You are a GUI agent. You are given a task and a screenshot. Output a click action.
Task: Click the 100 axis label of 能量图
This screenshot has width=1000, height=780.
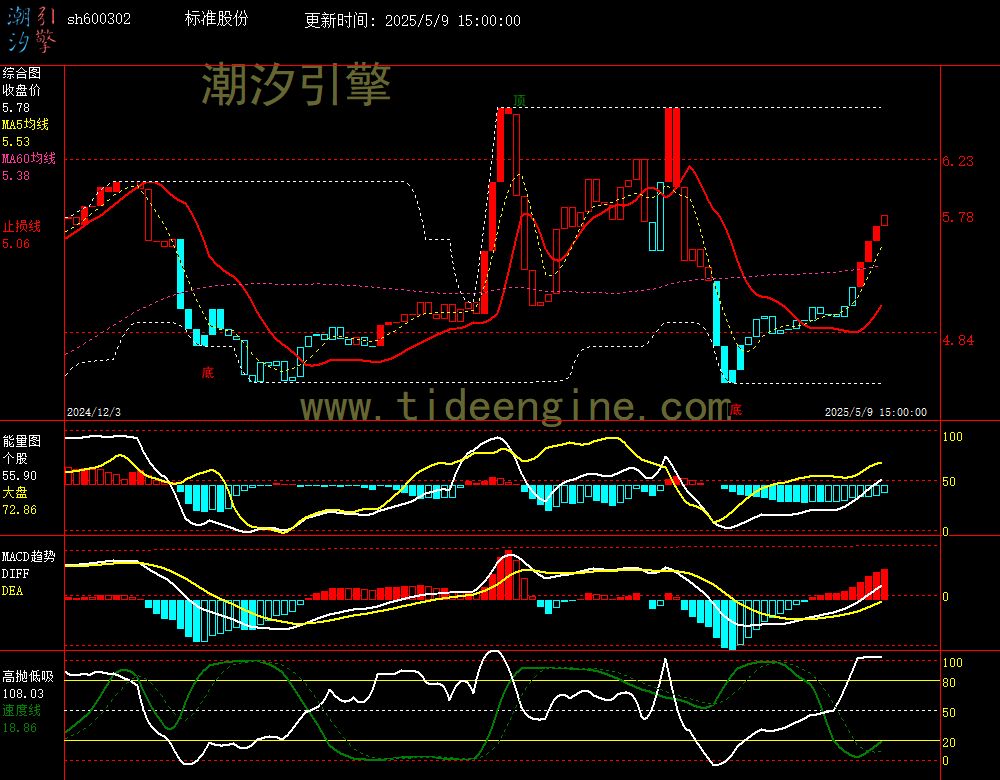(952, 437)
